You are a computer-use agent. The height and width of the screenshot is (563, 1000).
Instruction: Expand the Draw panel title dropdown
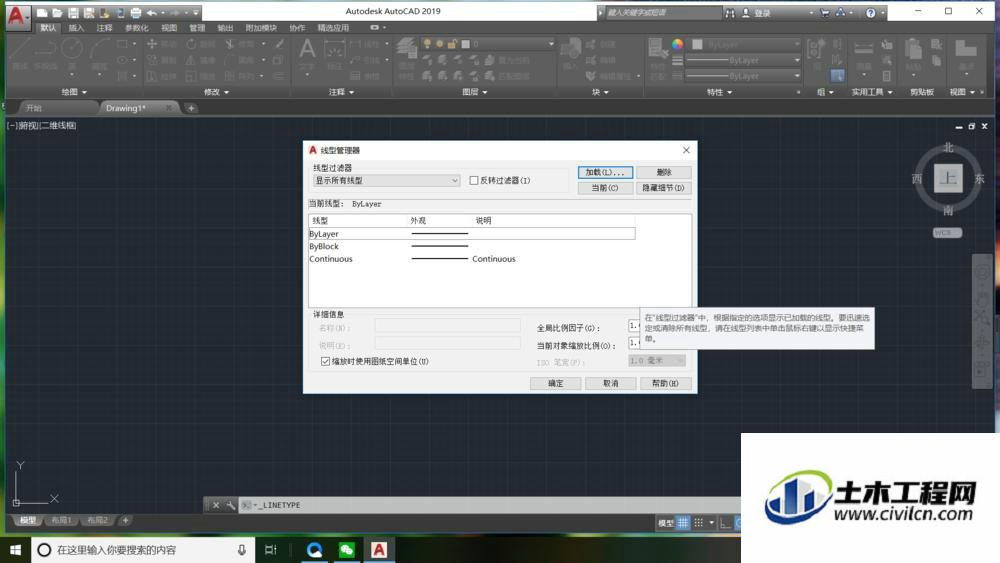(74, 92)
